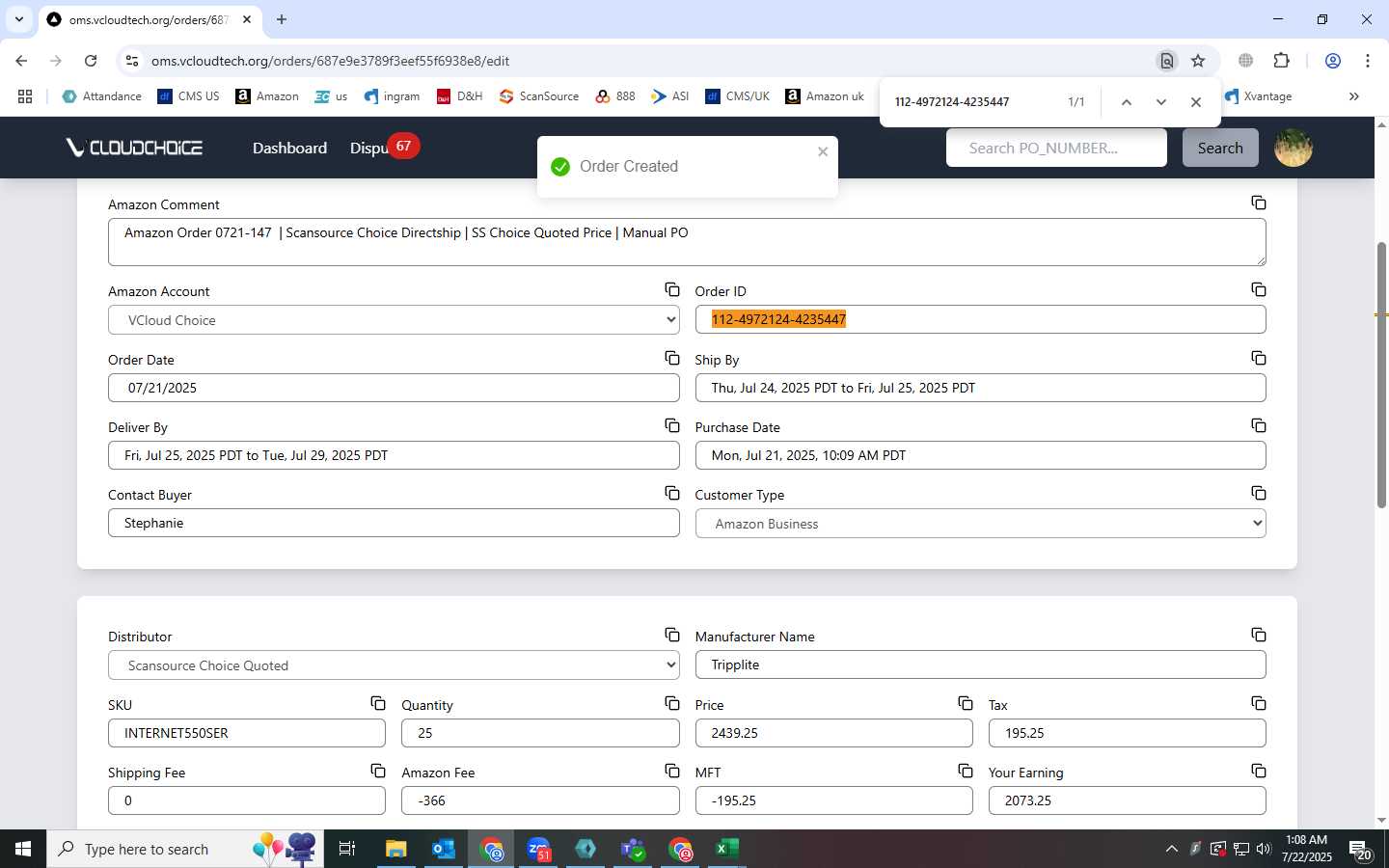1389x868 pixels.
Task: Open the Distributor dropdown
Action: point(394,665)
